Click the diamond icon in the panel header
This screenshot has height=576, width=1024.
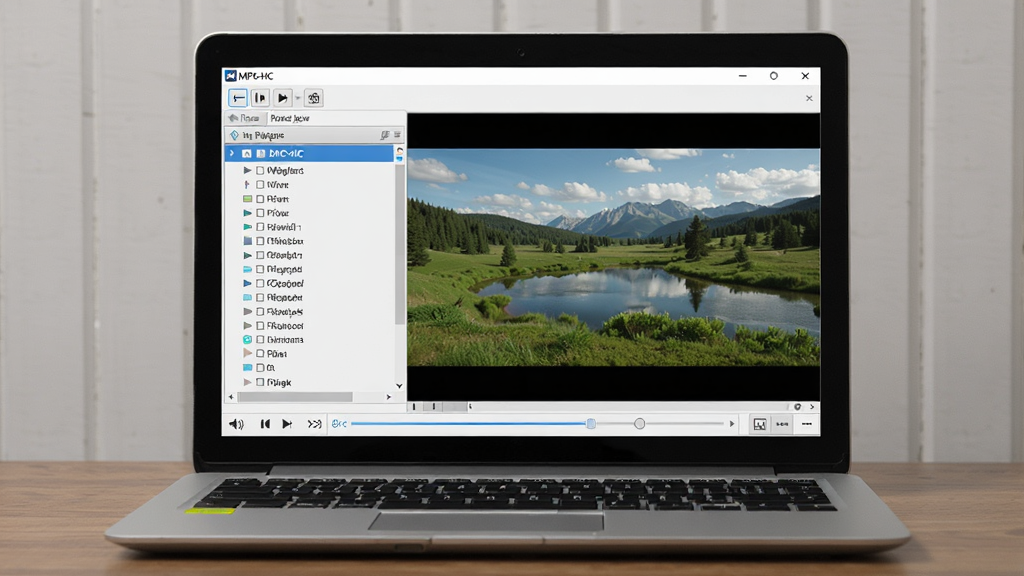(x=234, y=135)
